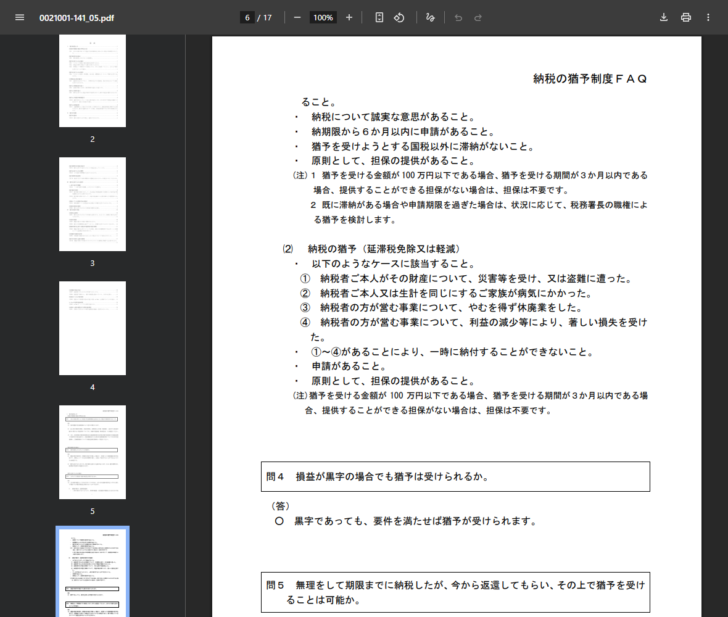Click the zoom in plus button
728x617 pixels.
click(349, 18)
